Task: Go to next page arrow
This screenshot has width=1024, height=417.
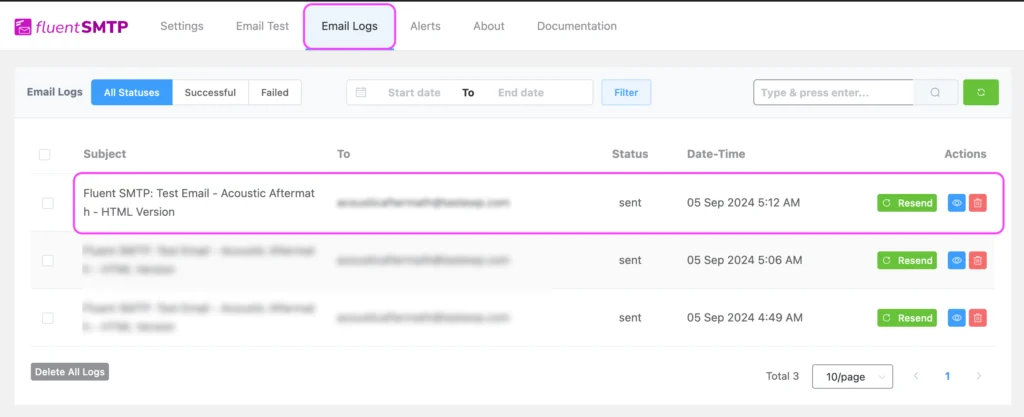Action: tap(978, 376)
